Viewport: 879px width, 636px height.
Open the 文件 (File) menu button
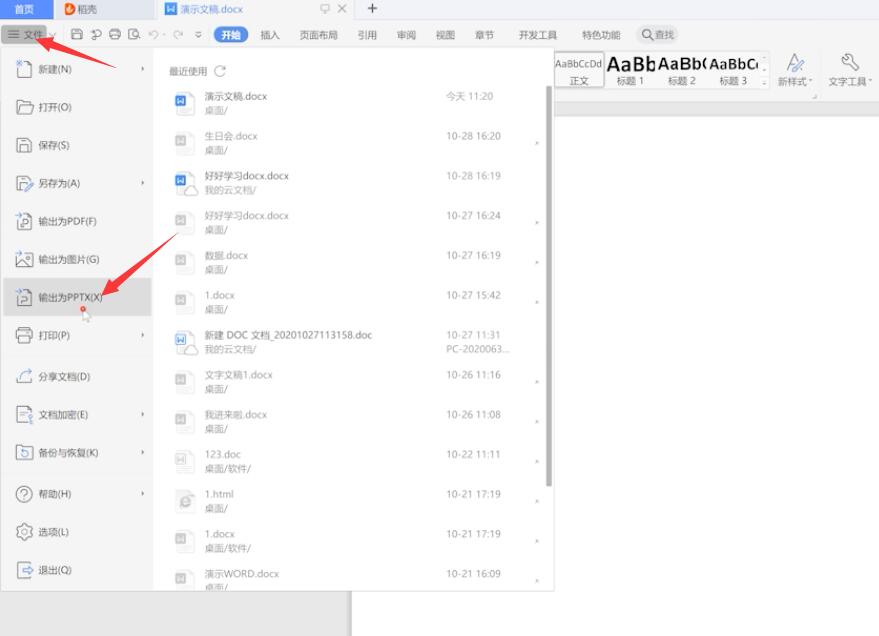click(x=25, y=35)
